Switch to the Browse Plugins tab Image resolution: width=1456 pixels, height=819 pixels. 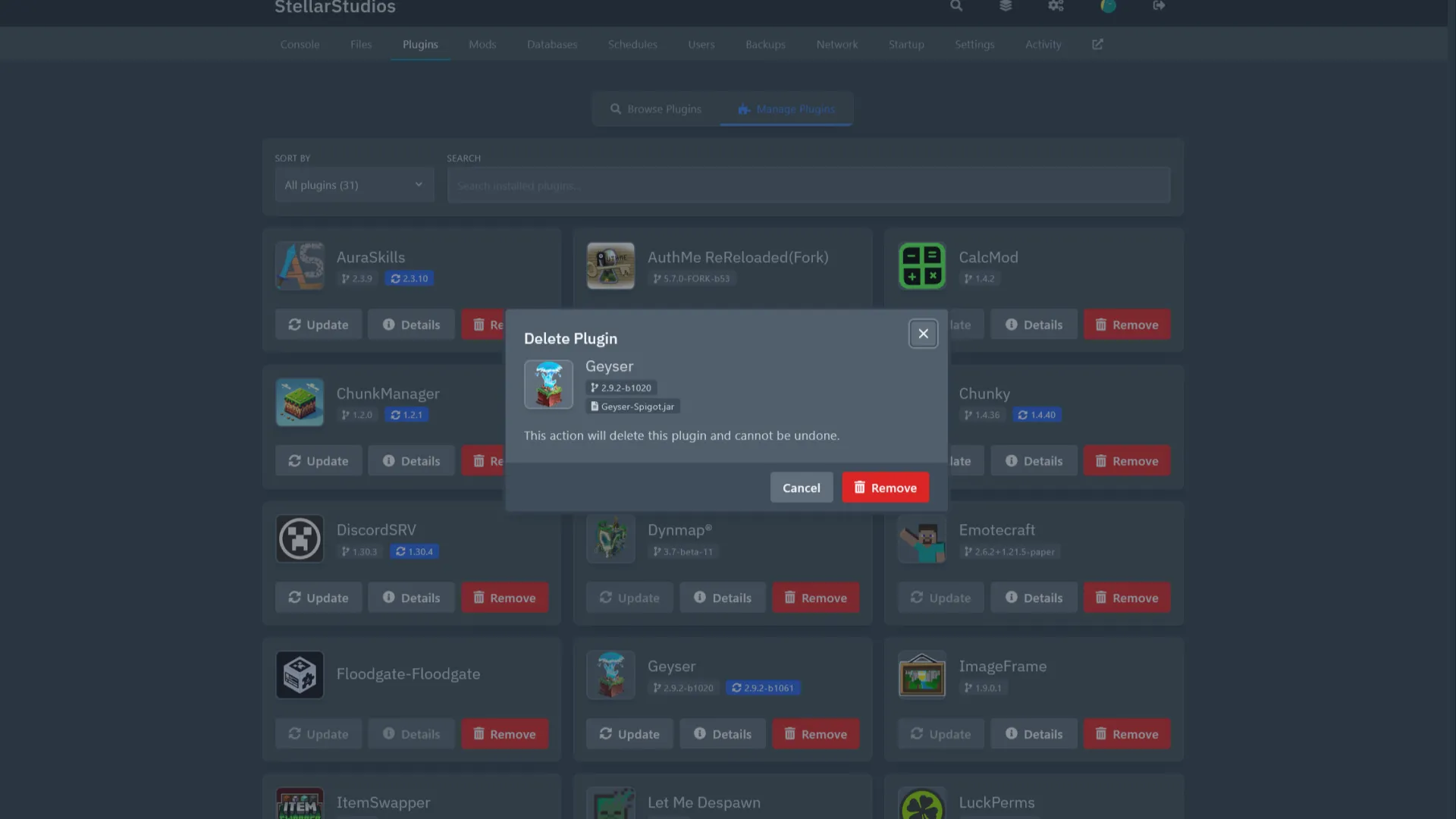coord(656,109)
